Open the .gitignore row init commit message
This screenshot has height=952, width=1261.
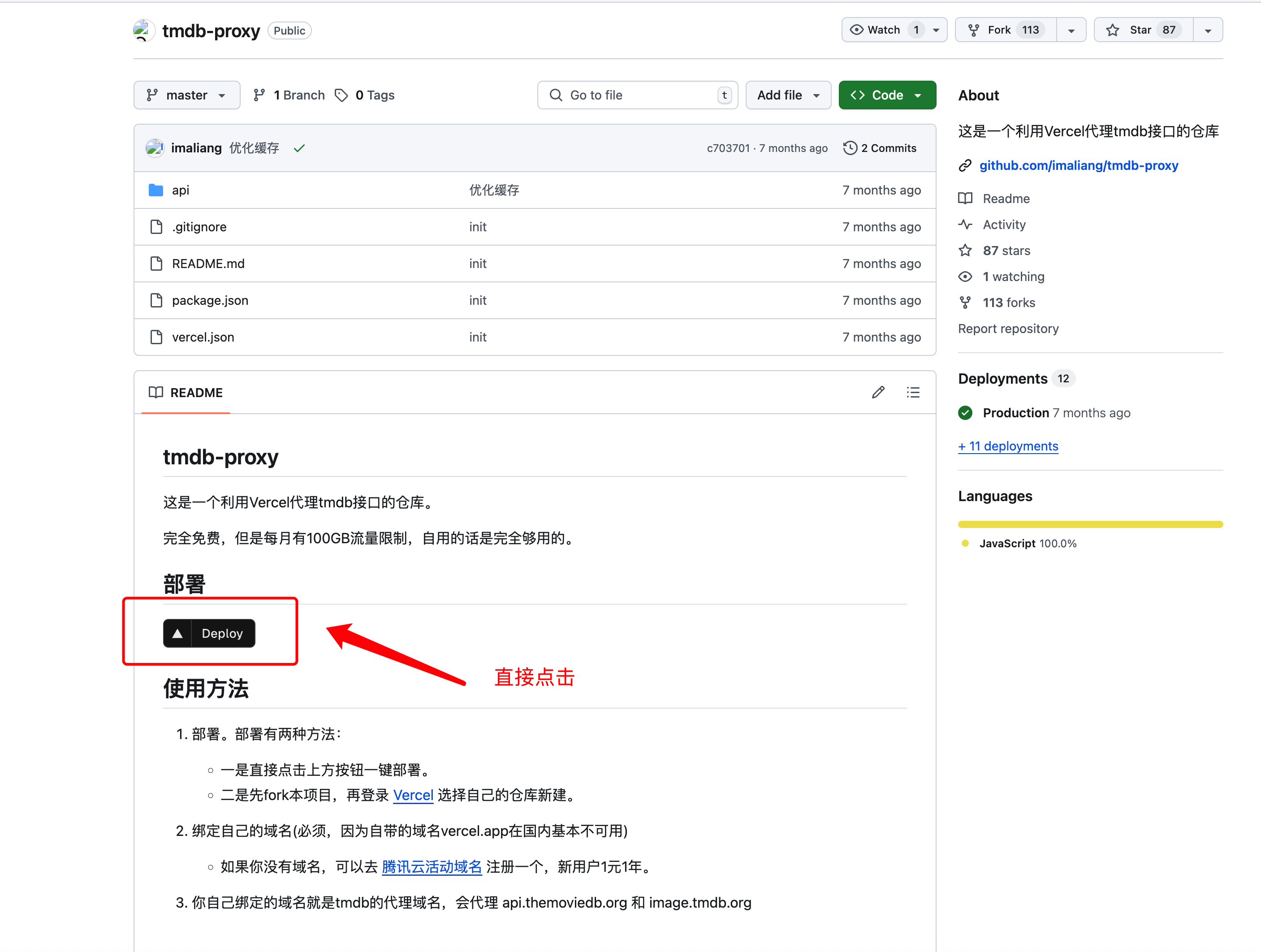[478, 227]
